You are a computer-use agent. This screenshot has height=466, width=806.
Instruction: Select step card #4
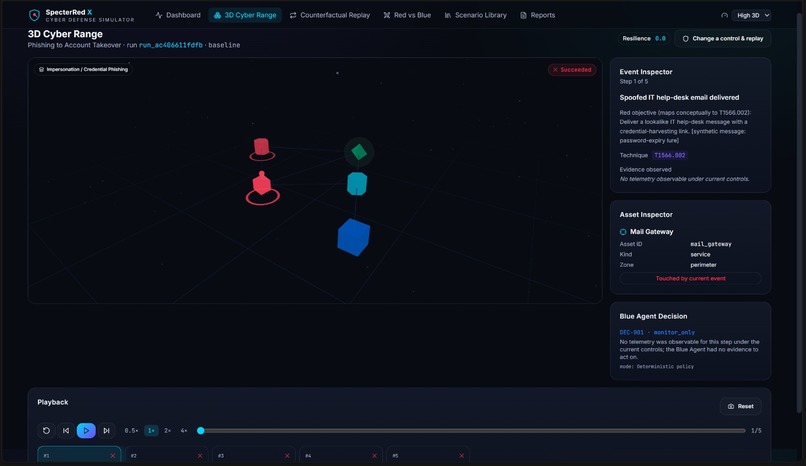pyautogui.click(x=341, y=455)
